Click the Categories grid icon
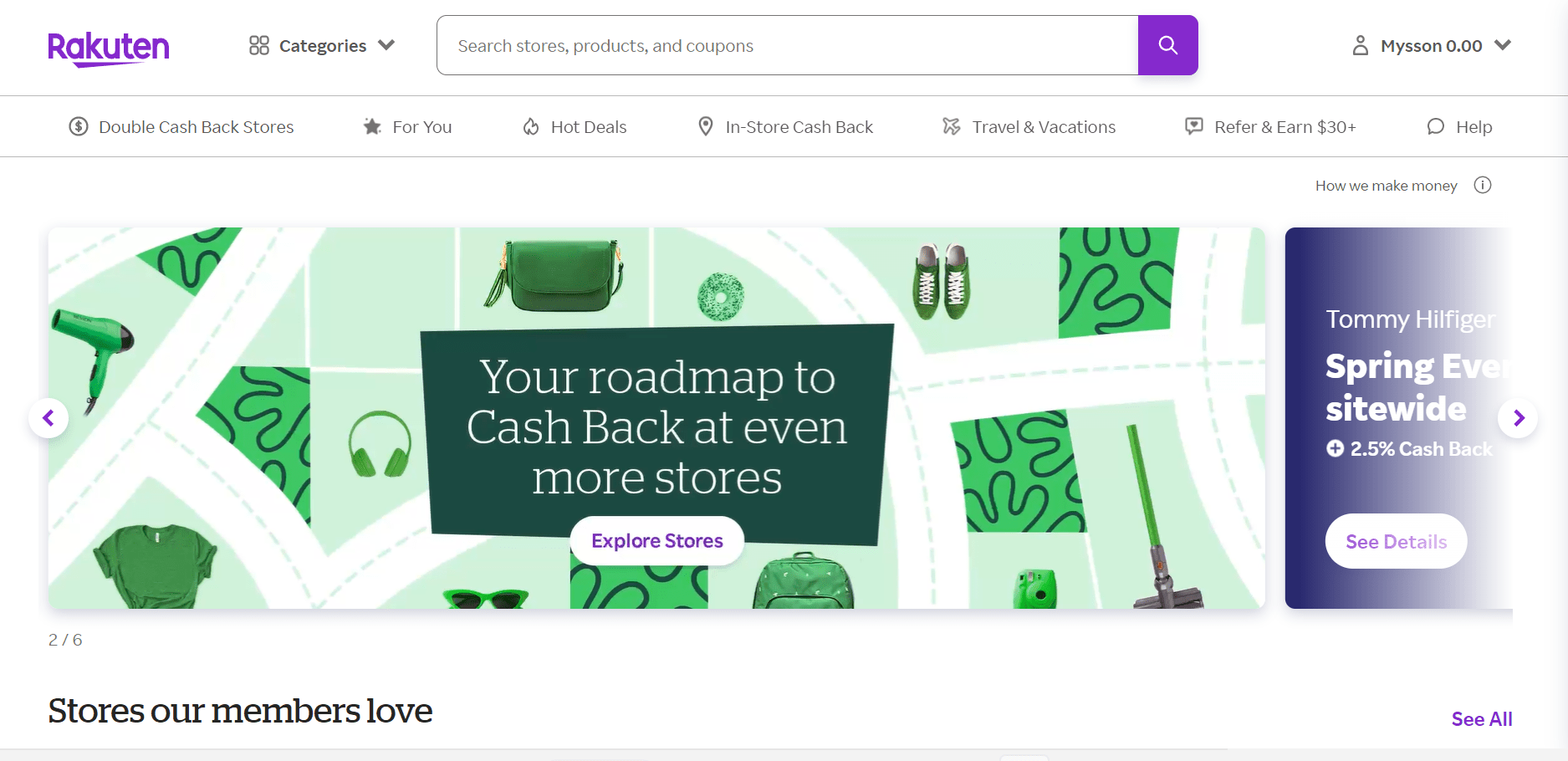The width and height of the screenshot is (1568, 761). 259,45
